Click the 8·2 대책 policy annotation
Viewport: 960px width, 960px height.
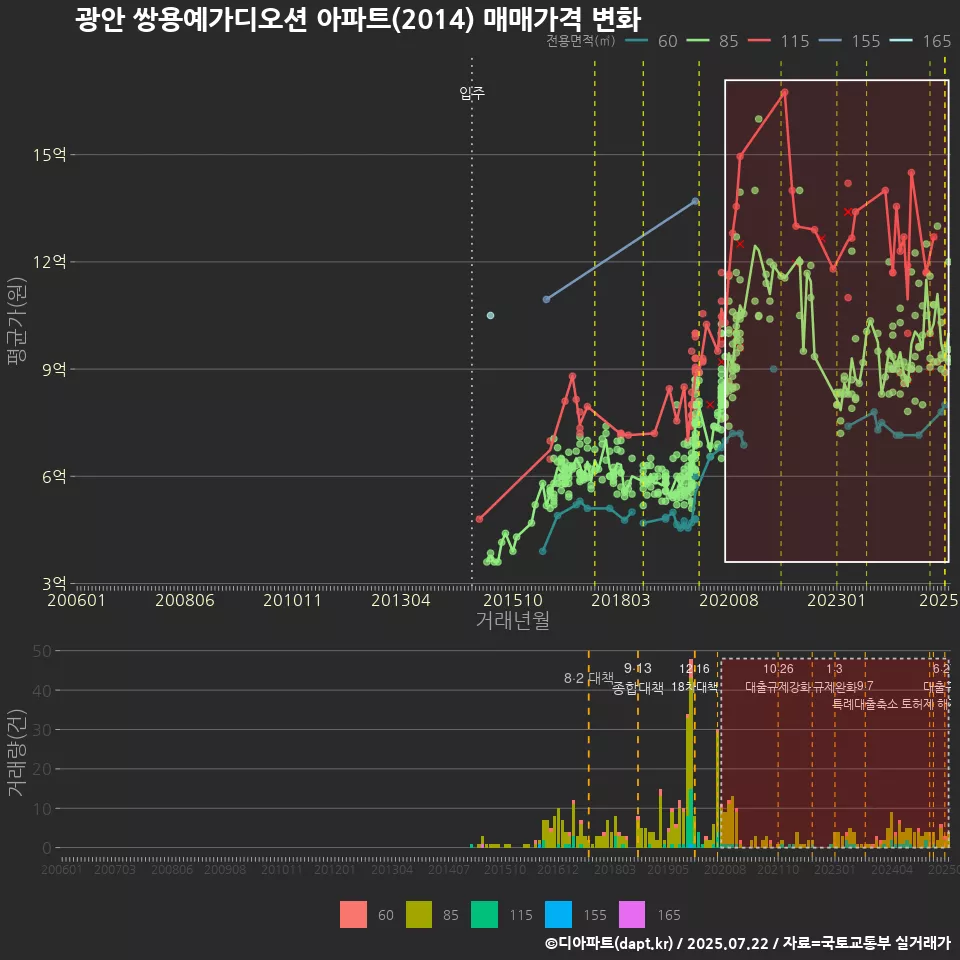(589, 678)
